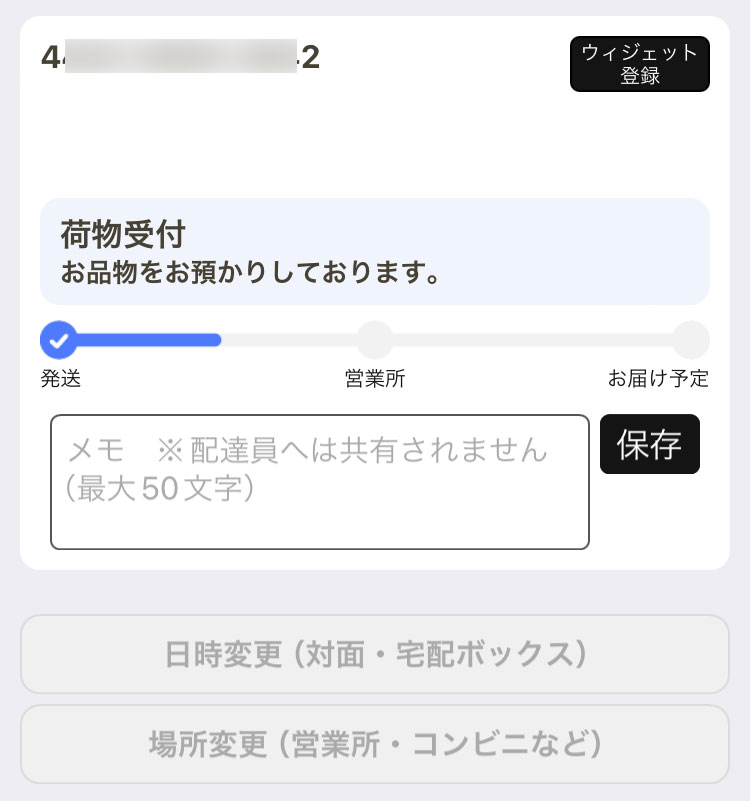Save the memo with 保存 button
Image resolution: width=750 pixels, height=801 pixels.
650,444
